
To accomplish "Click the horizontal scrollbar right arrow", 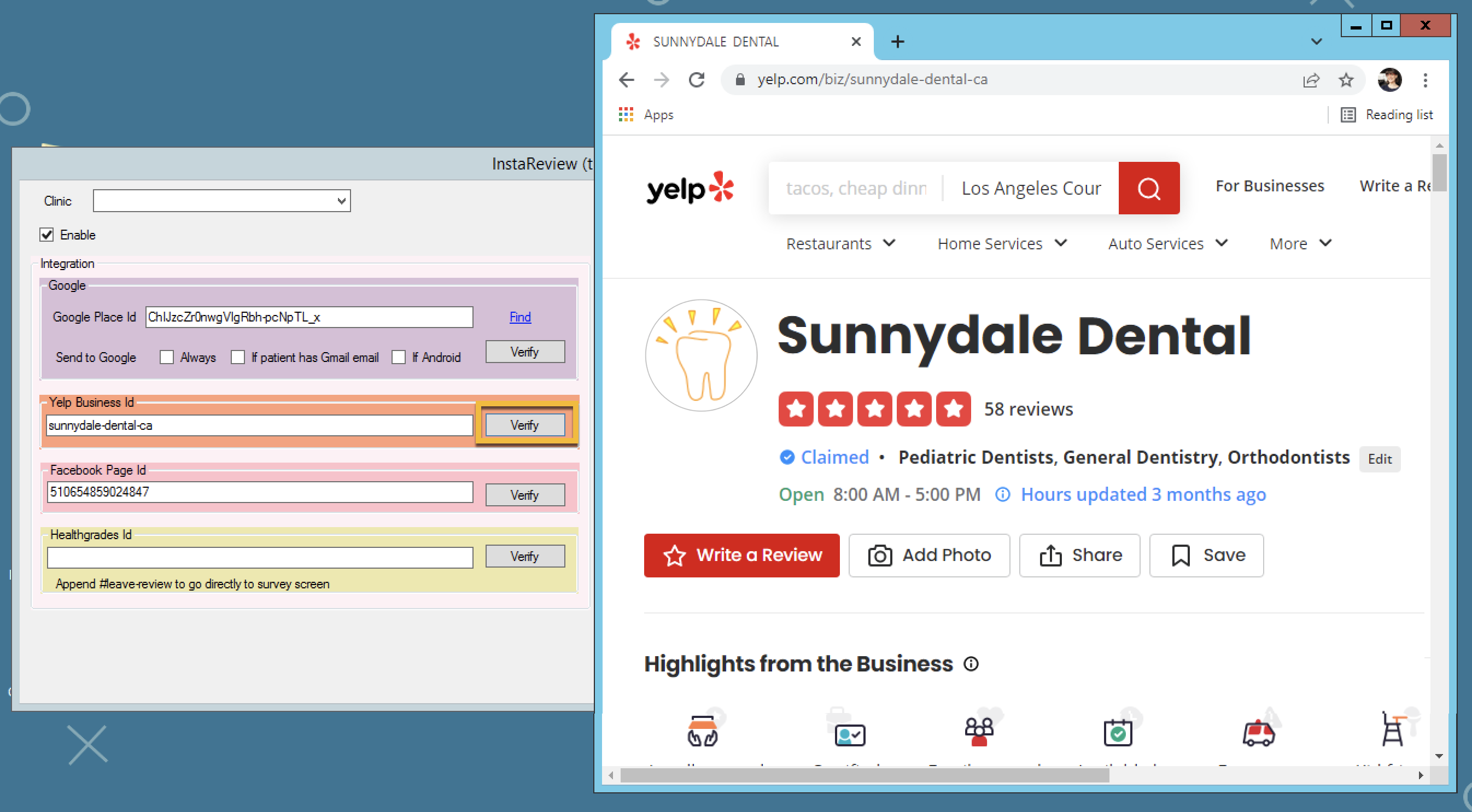I will 1421,775.
